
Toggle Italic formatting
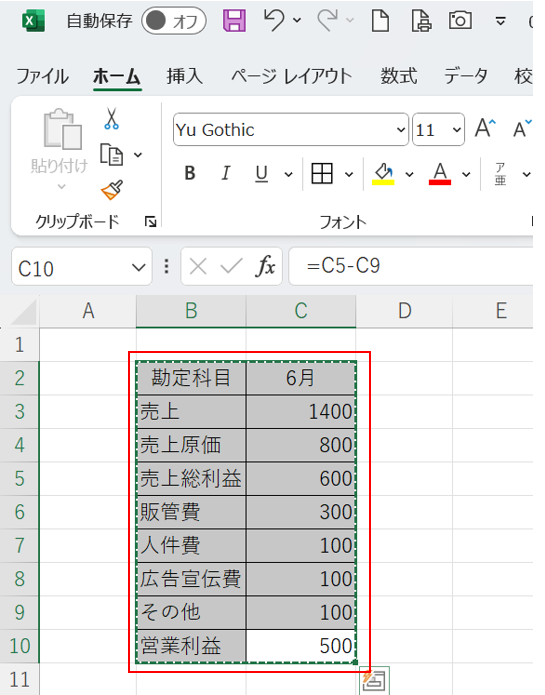tap(226, 173)
